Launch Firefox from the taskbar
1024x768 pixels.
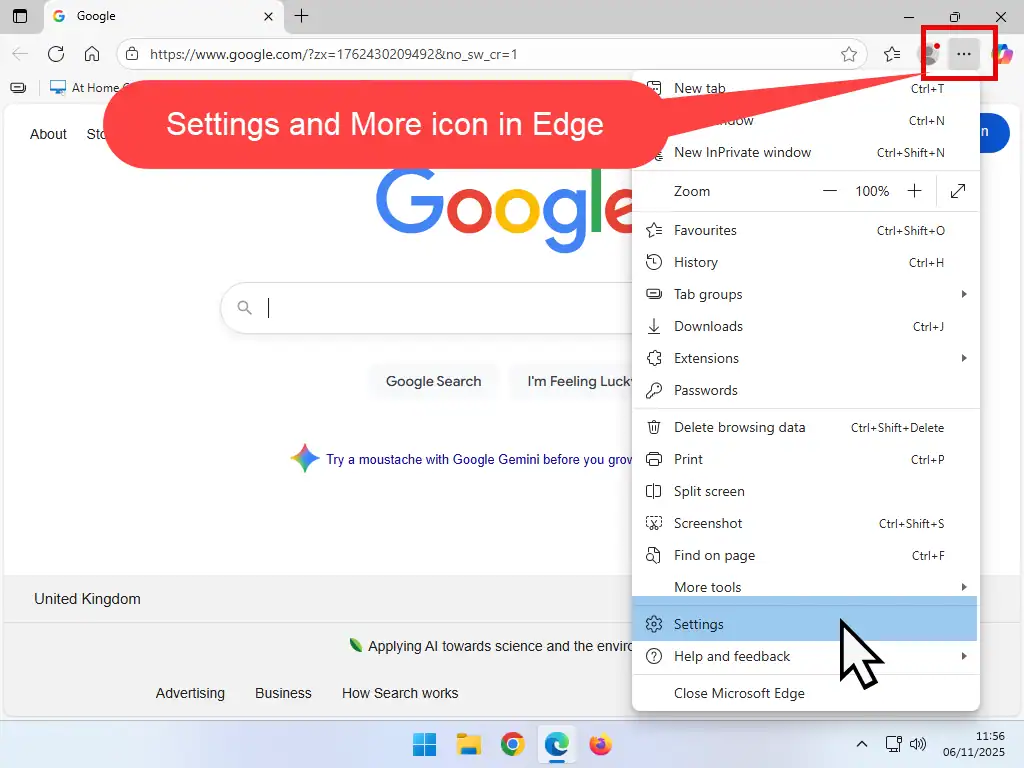pyautogui.click(x=600, y=744)
